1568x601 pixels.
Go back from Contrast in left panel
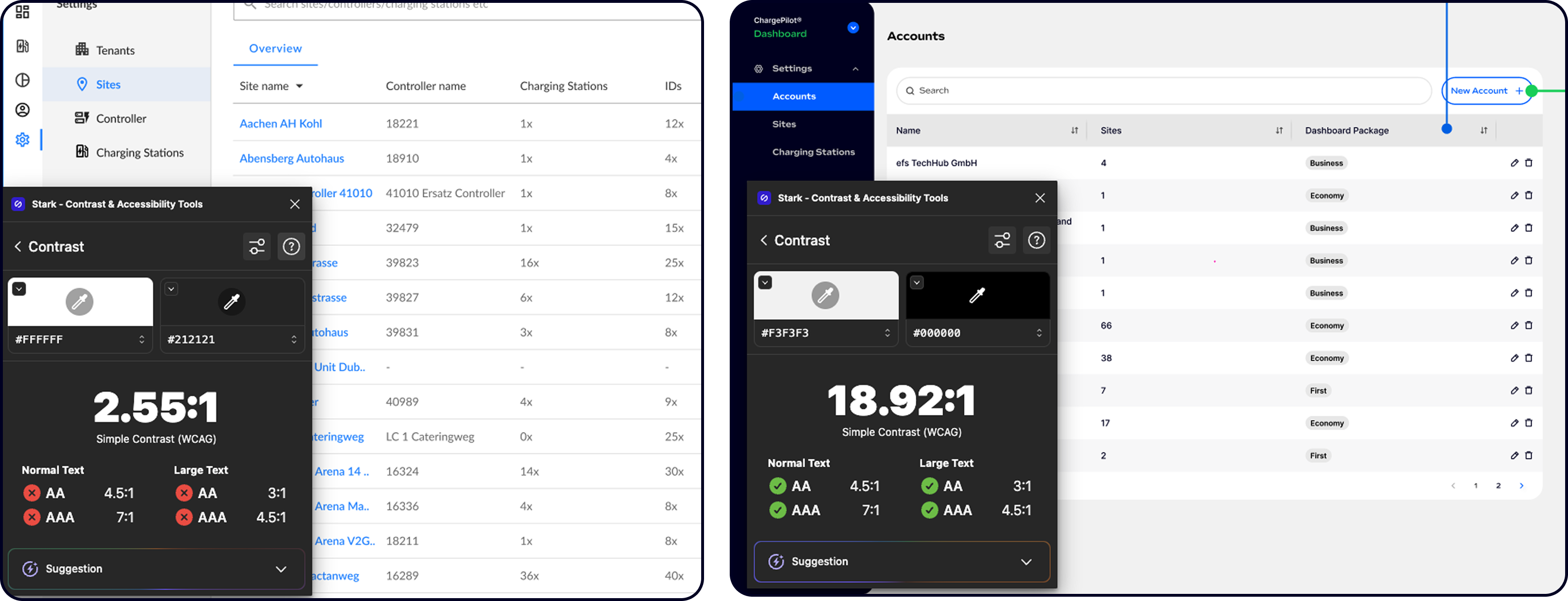18,246
